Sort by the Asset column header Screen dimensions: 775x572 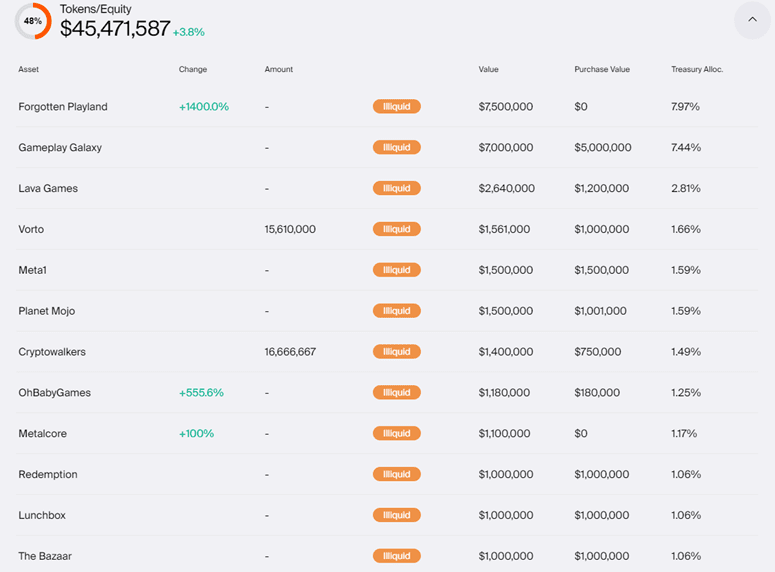[29, 69]
